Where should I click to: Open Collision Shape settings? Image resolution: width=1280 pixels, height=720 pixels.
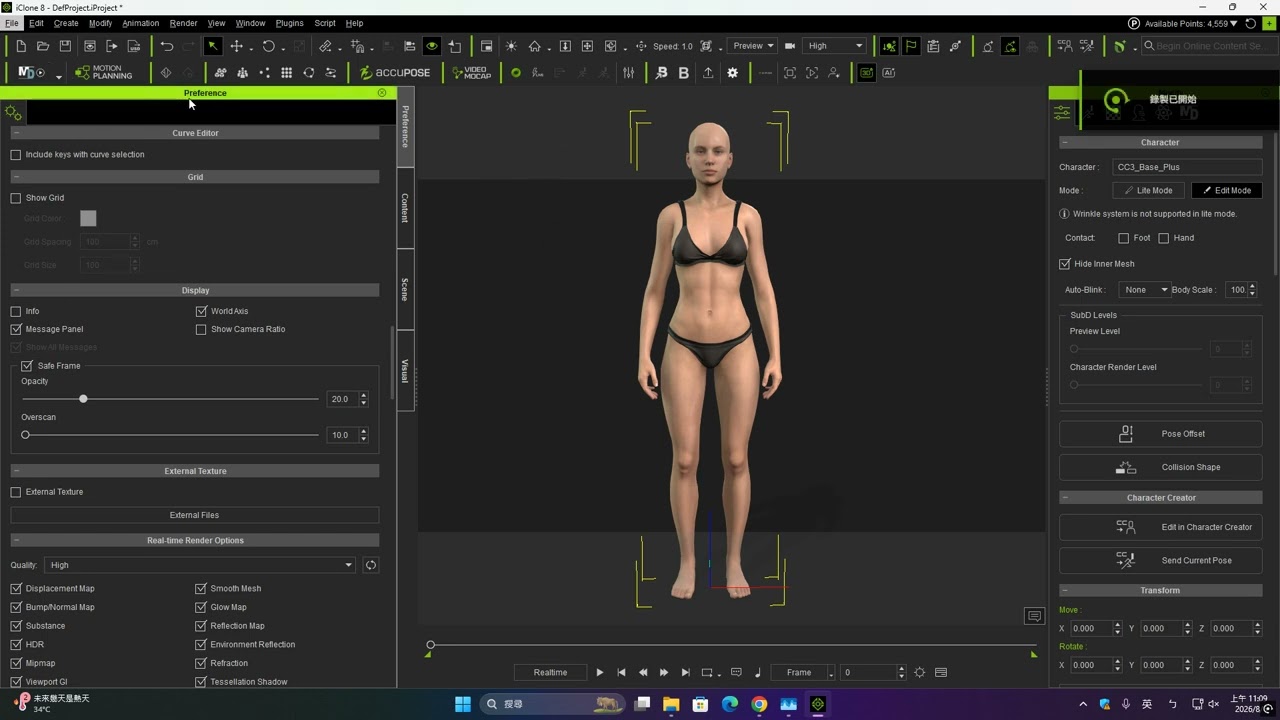coord(1160,467)
